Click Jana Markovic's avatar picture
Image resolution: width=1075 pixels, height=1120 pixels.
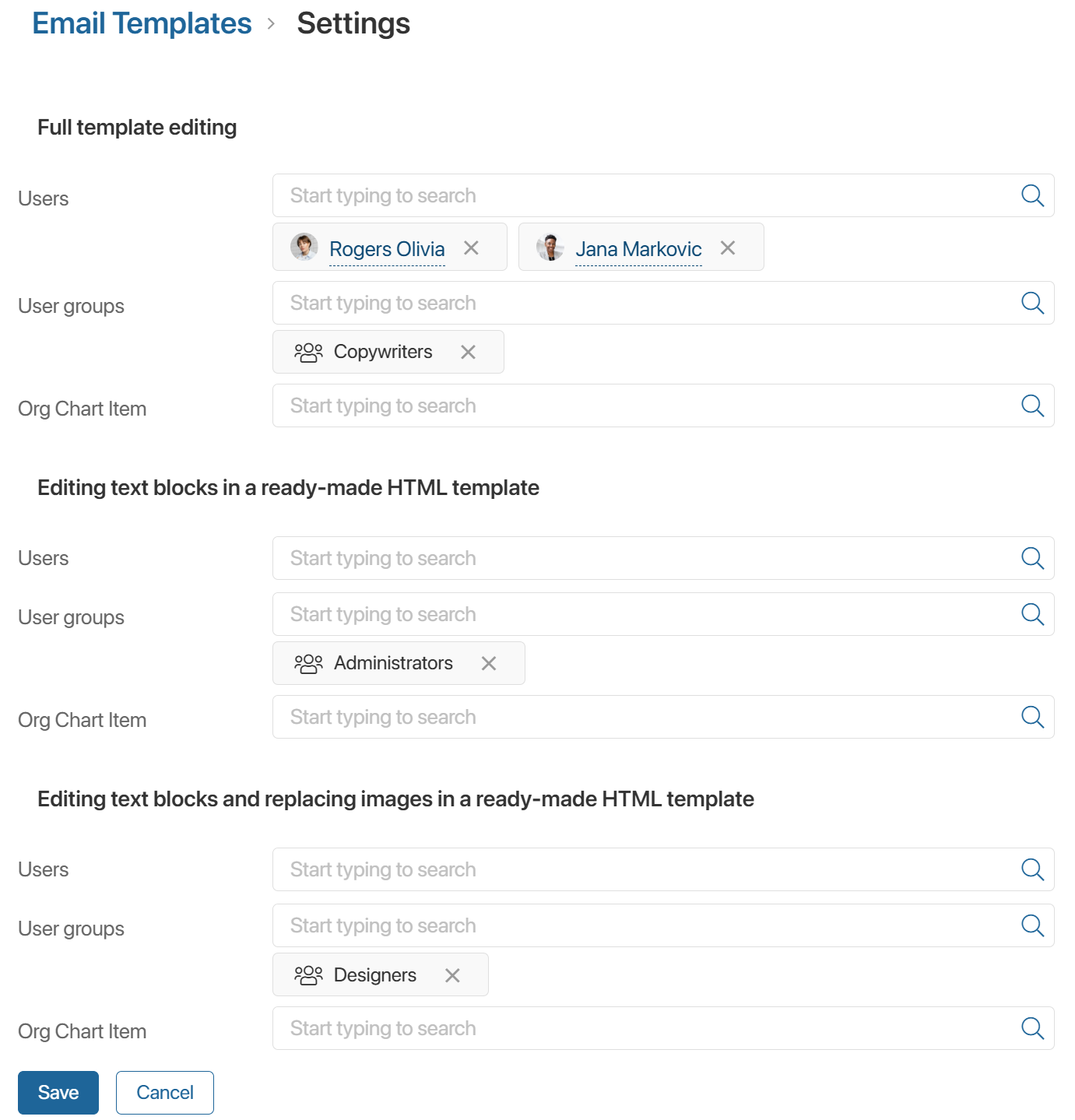point(550,247)
